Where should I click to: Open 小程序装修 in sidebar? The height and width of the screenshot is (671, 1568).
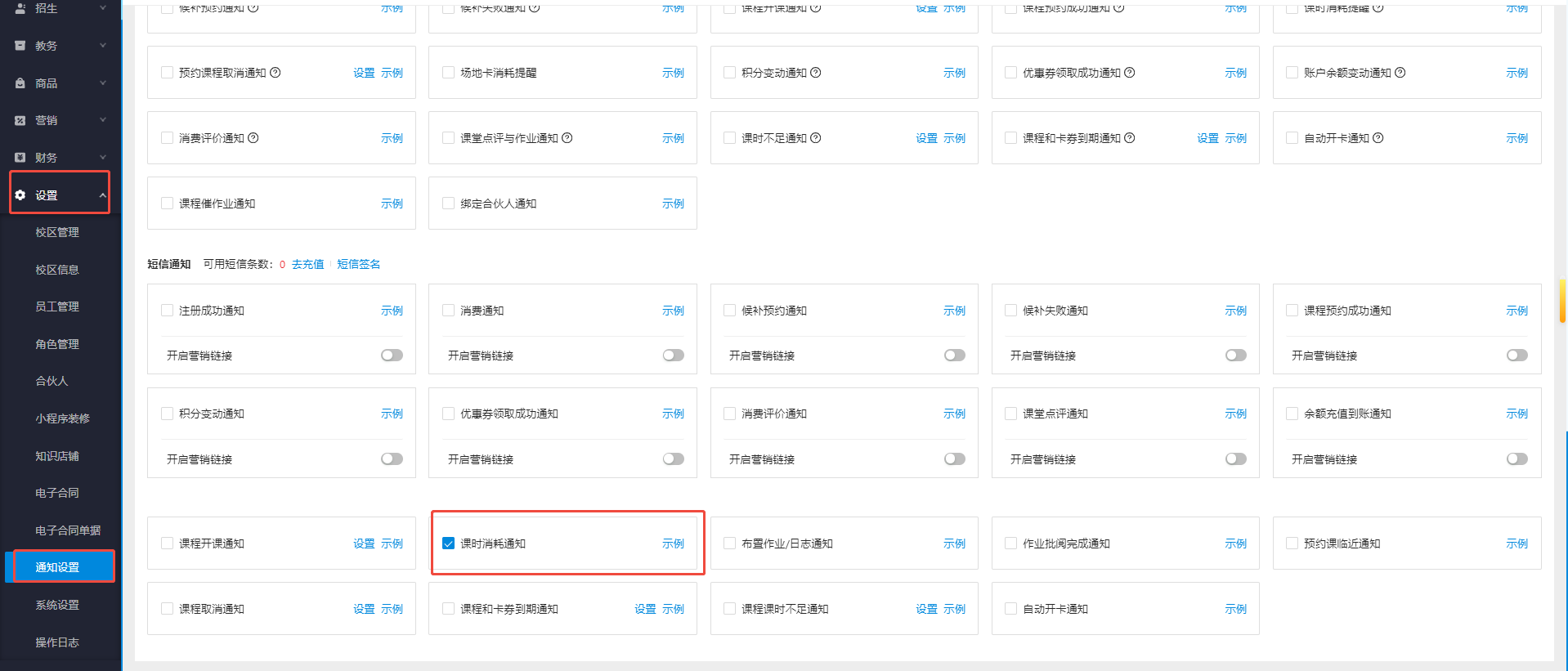click(62, 418)
